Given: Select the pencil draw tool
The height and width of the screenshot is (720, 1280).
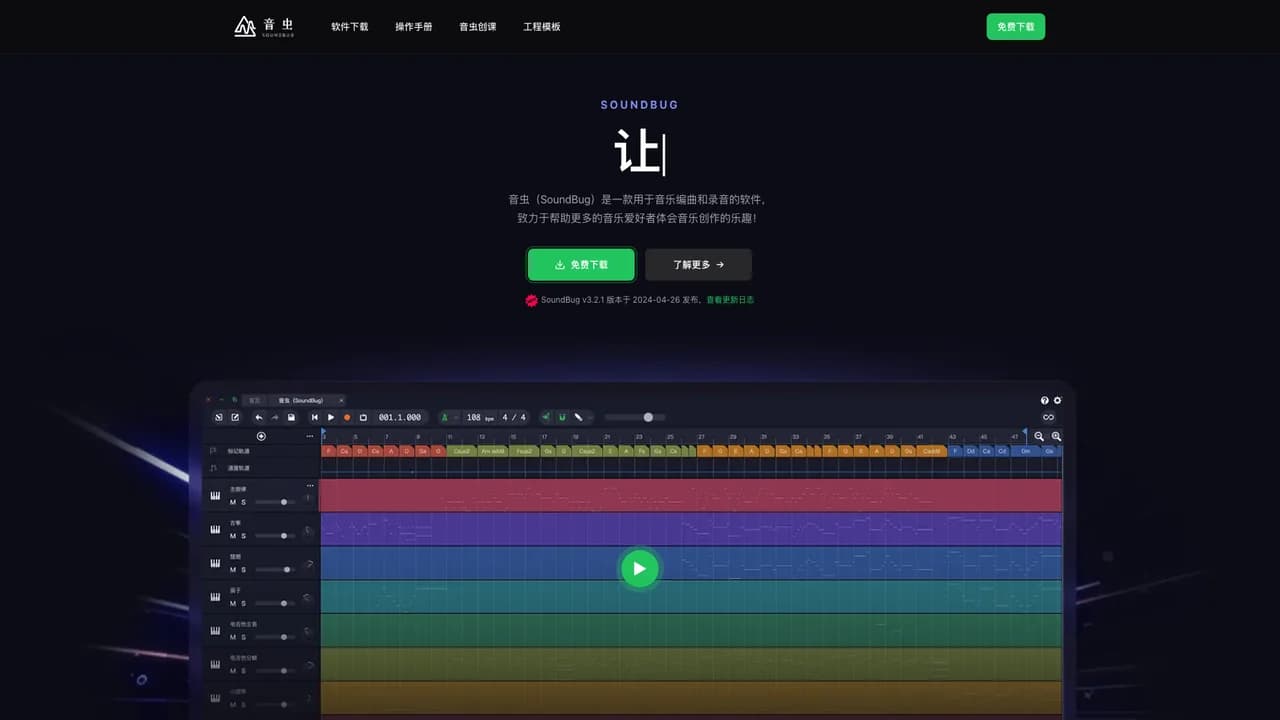Looking at the screenshot, I should pos(578,417).
